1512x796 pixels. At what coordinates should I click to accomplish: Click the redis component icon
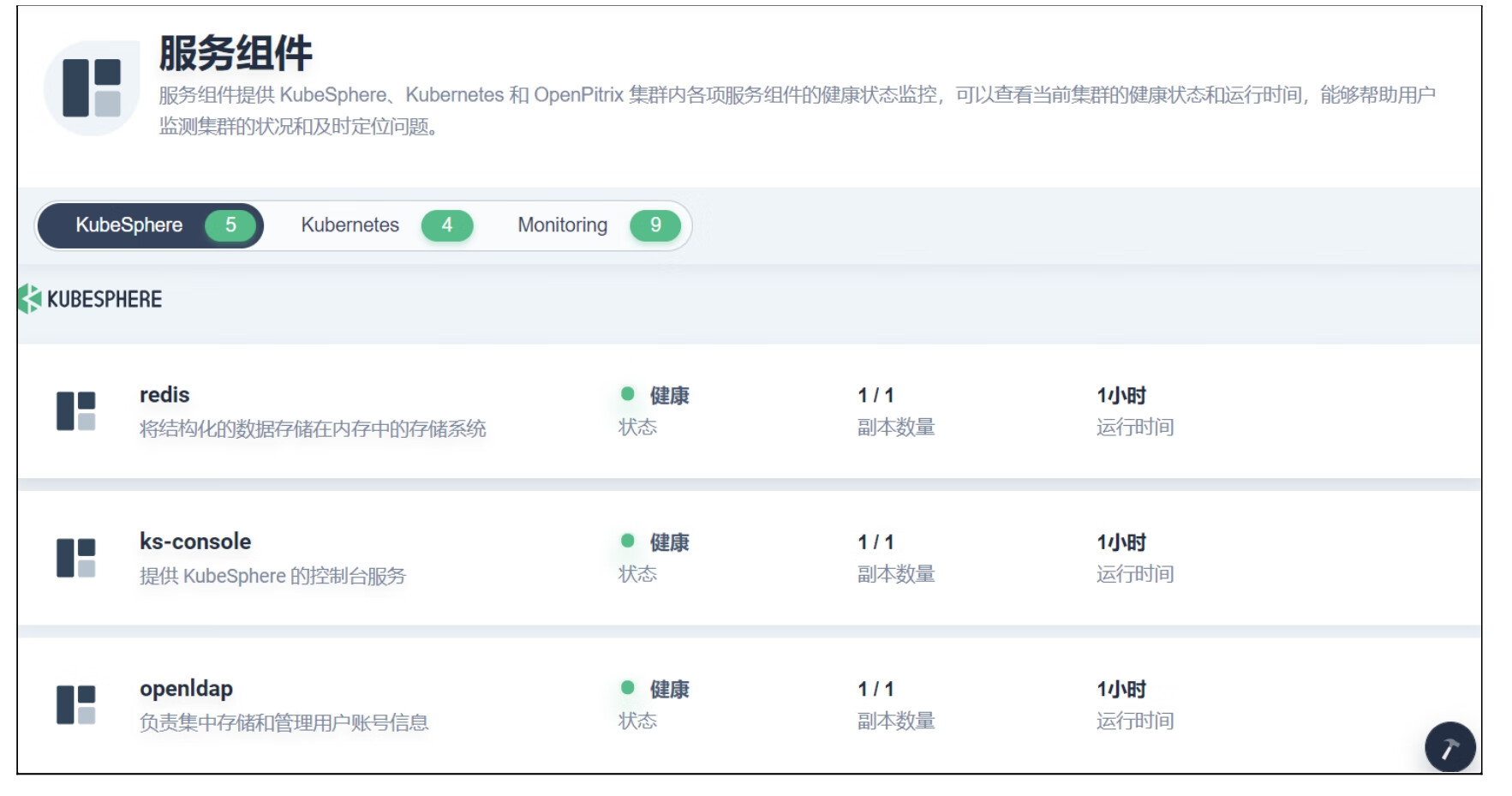75,411
